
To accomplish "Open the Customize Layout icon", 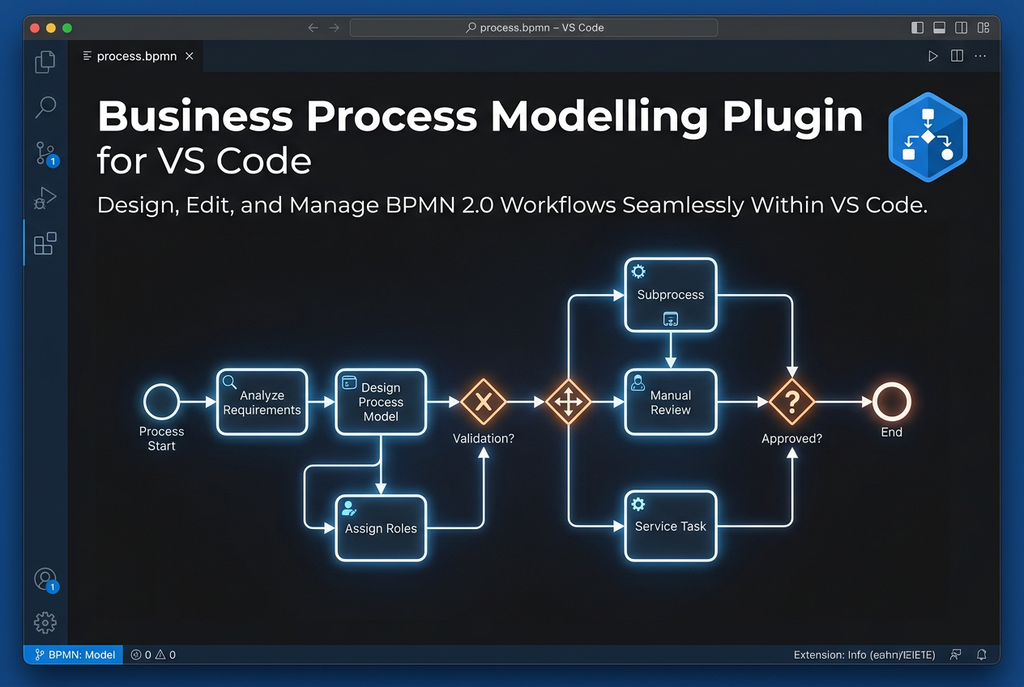I will (984, 27).
